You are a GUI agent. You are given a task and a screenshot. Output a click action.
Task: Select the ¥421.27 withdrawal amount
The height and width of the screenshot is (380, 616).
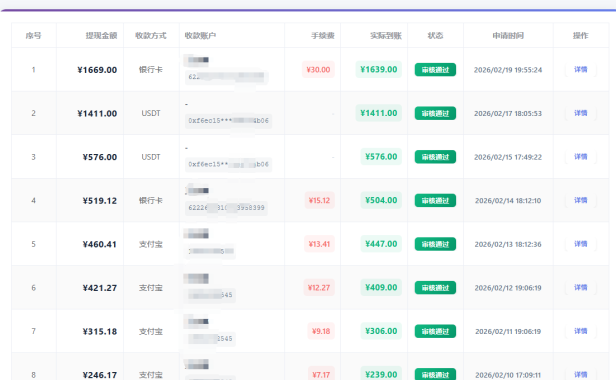[100, 288]
